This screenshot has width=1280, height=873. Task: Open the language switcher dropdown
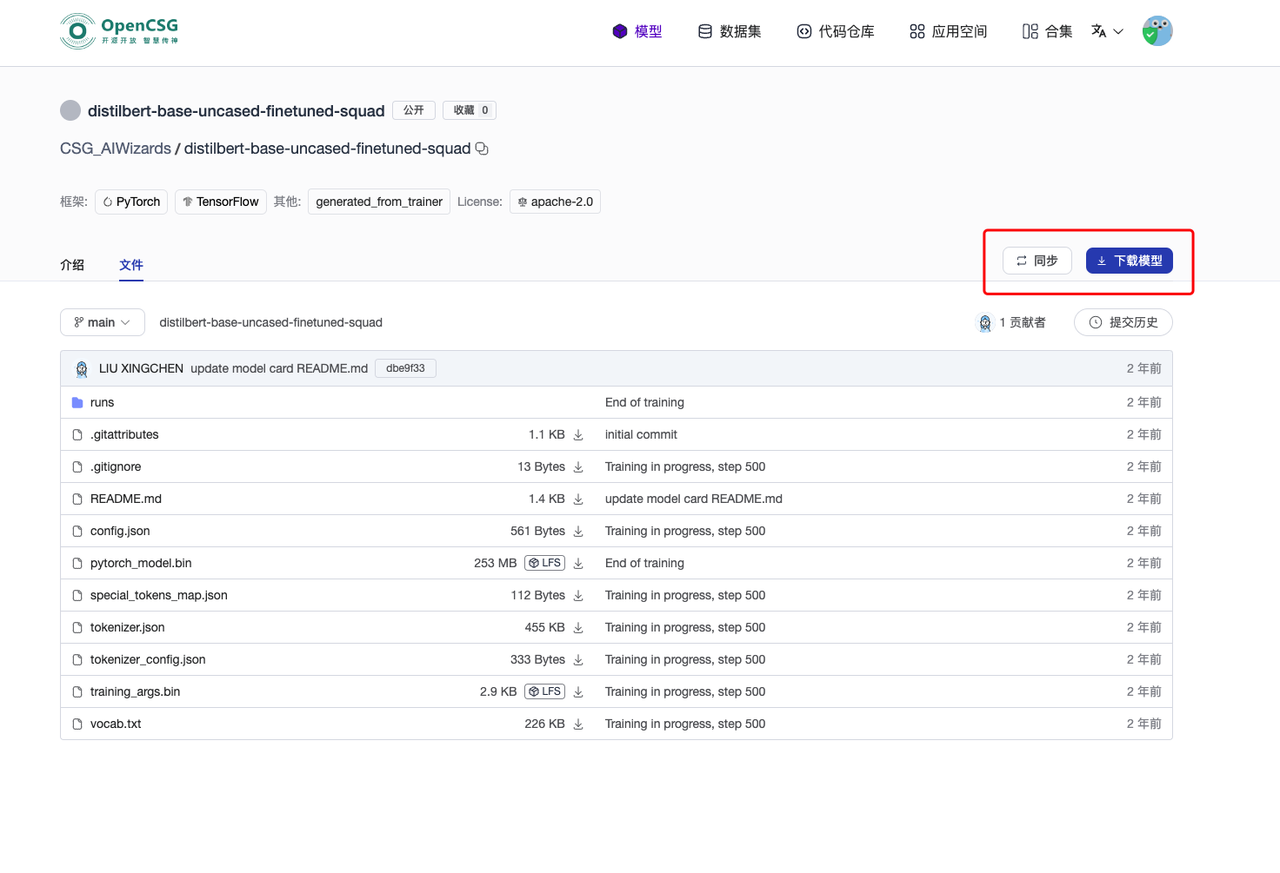click(x=1107, y=31)
